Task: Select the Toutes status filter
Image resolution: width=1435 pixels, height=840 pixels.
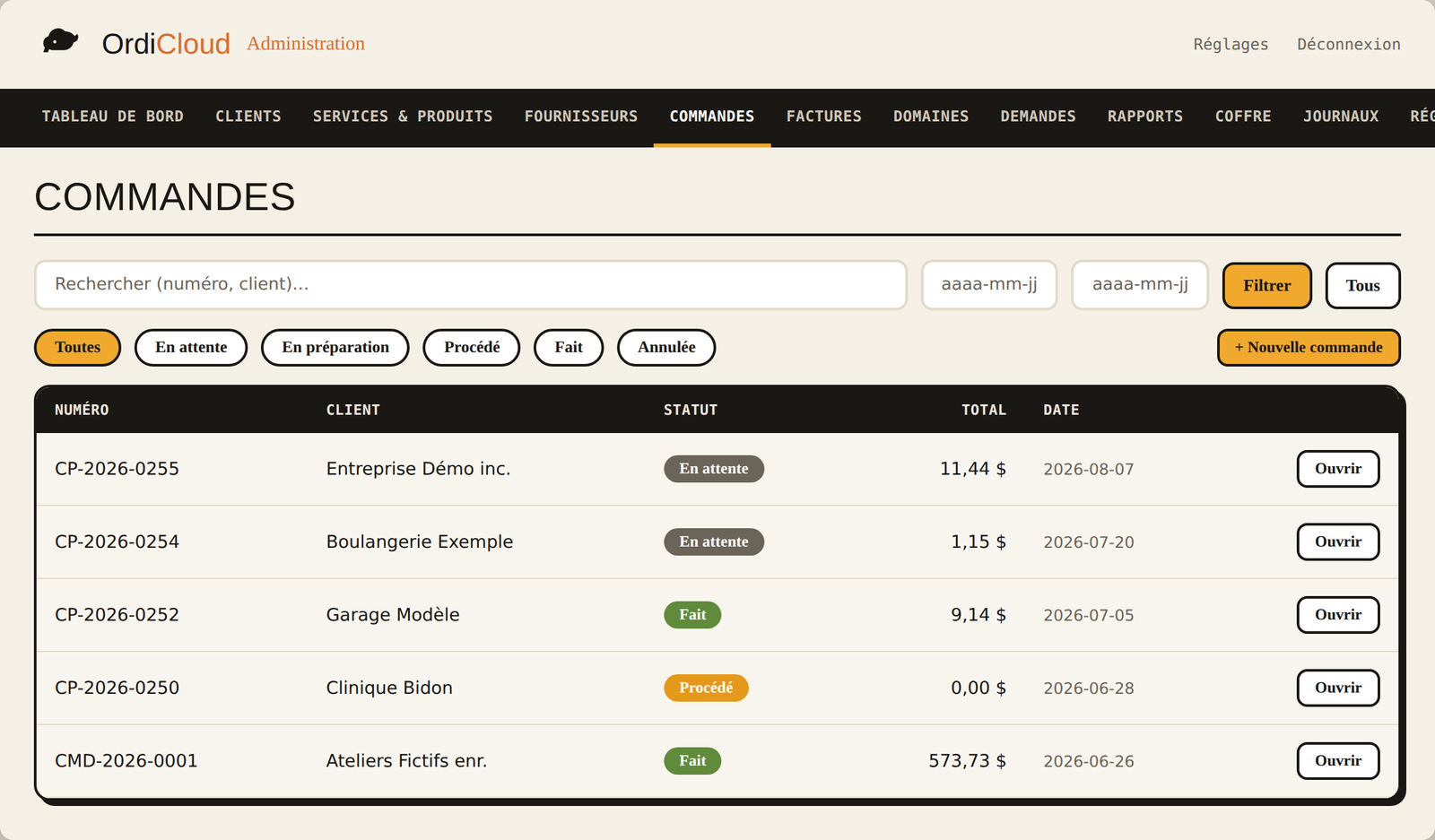Action: point(78,348)
